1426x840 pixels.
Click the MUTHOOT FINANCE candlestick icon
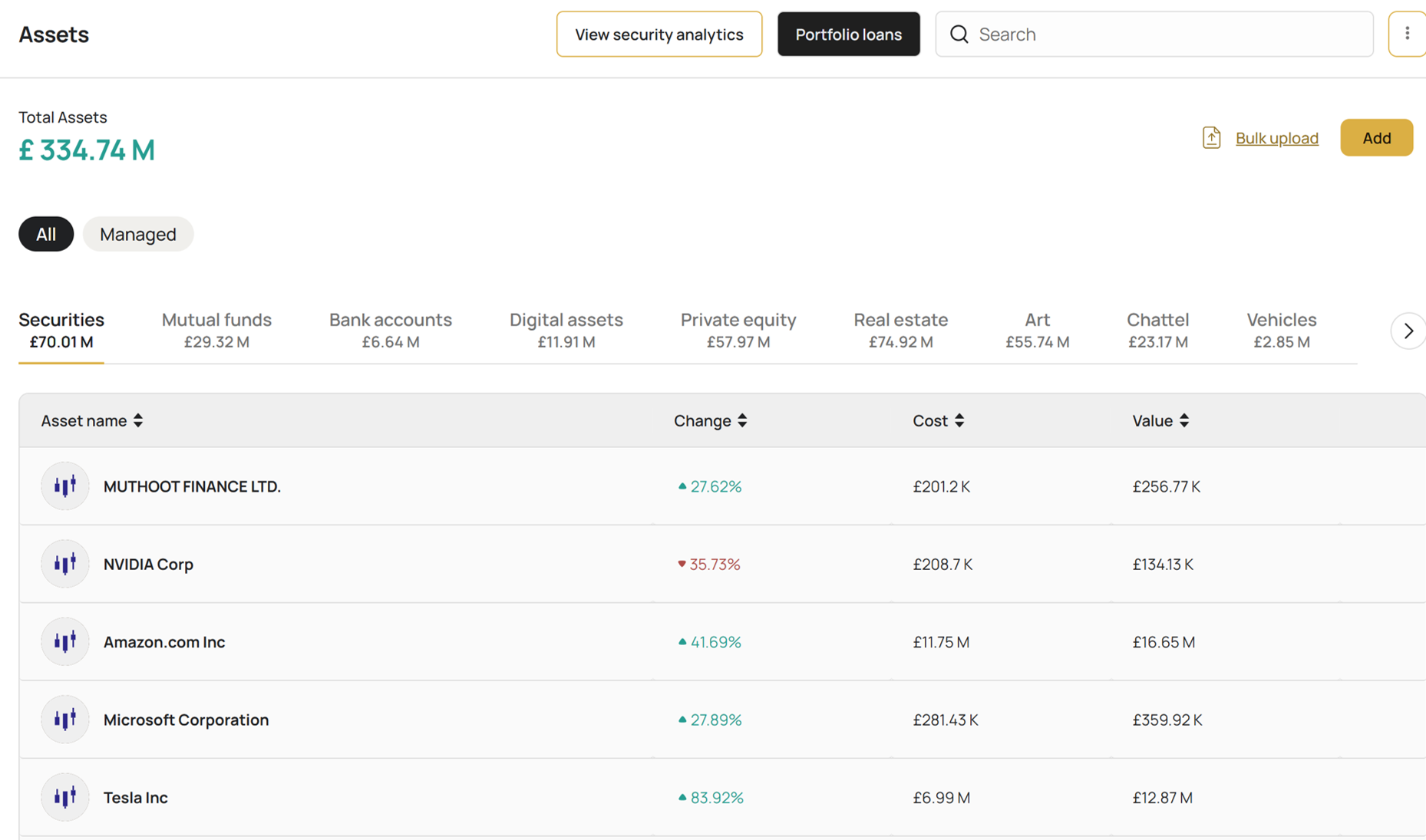click(65, 486)
